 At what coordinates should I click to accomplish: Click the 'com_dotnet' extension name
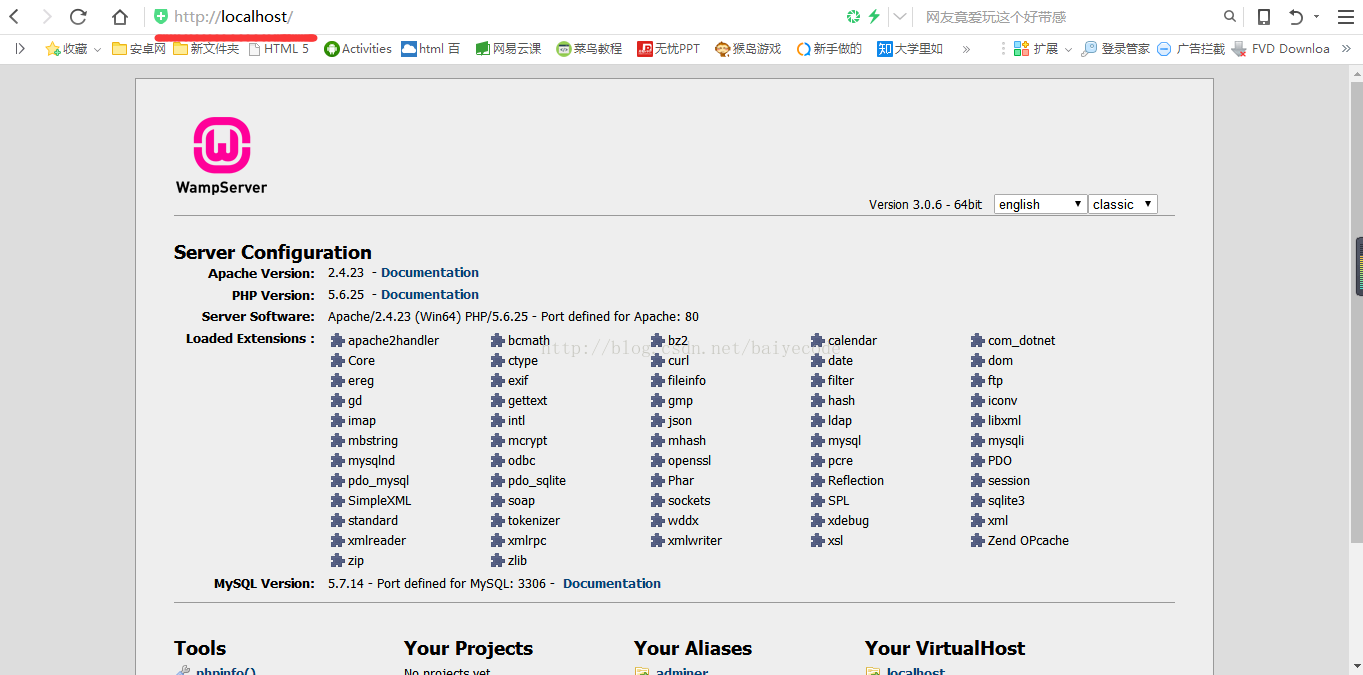tap(1022, 341)
